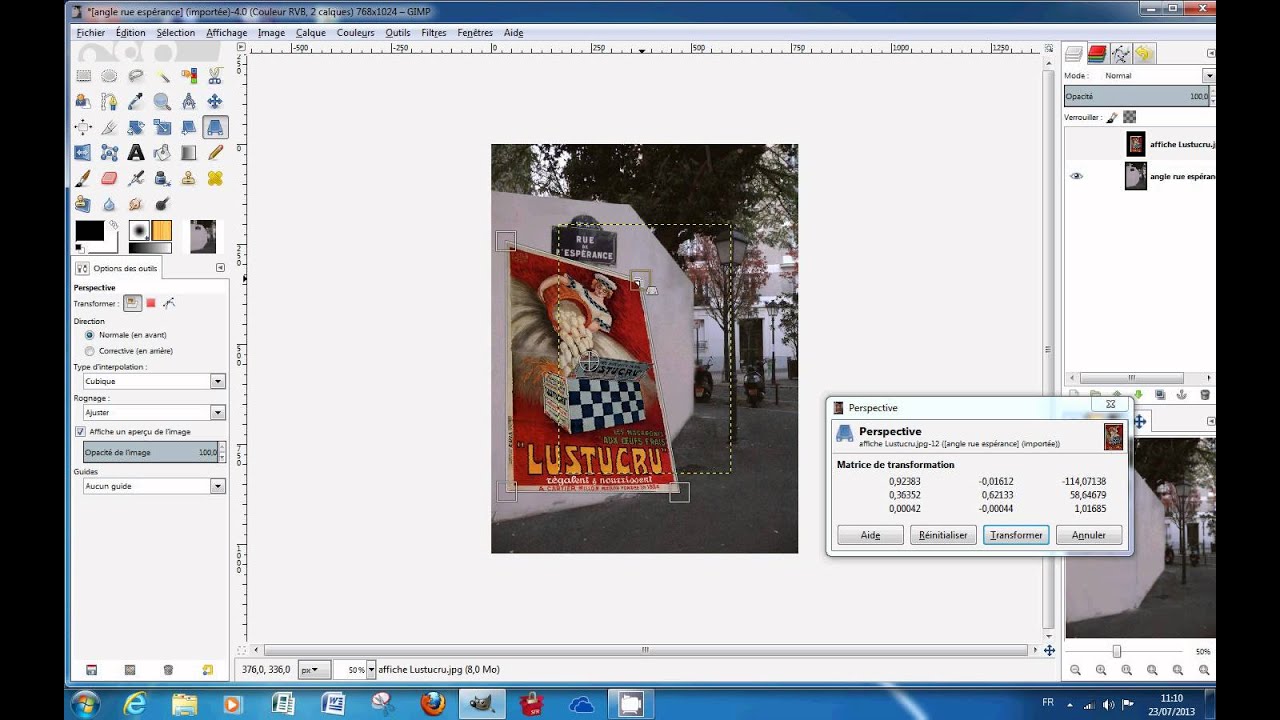1280x720 pixels.
Task: Select the active Perspective tool
Action: pos(214,127)
